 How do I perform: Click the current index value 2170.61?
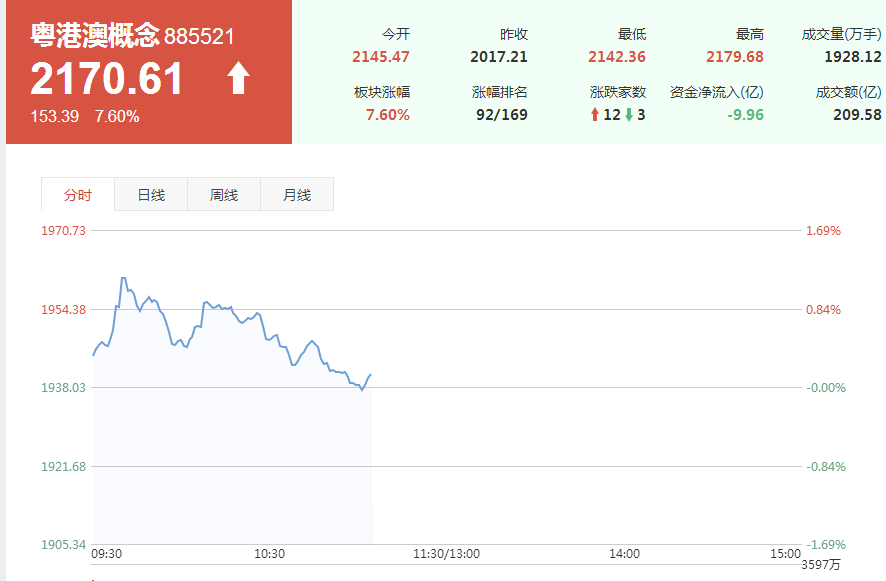click(x=107, y=78)
